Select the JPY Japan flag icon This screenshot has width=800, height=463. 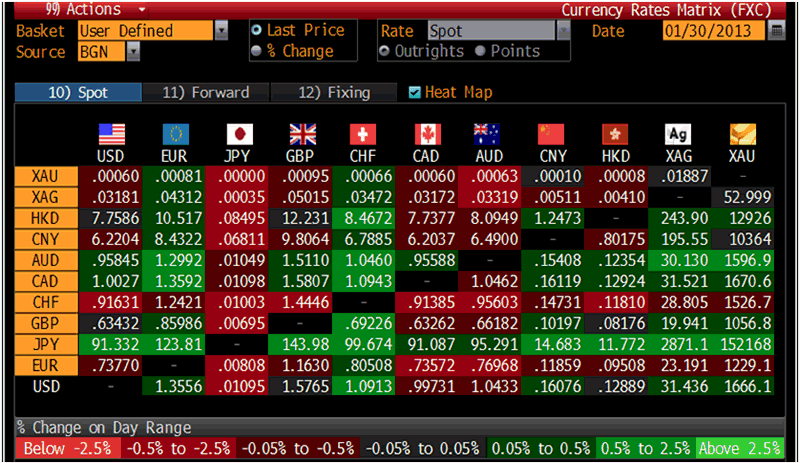(x=238, y=135)
